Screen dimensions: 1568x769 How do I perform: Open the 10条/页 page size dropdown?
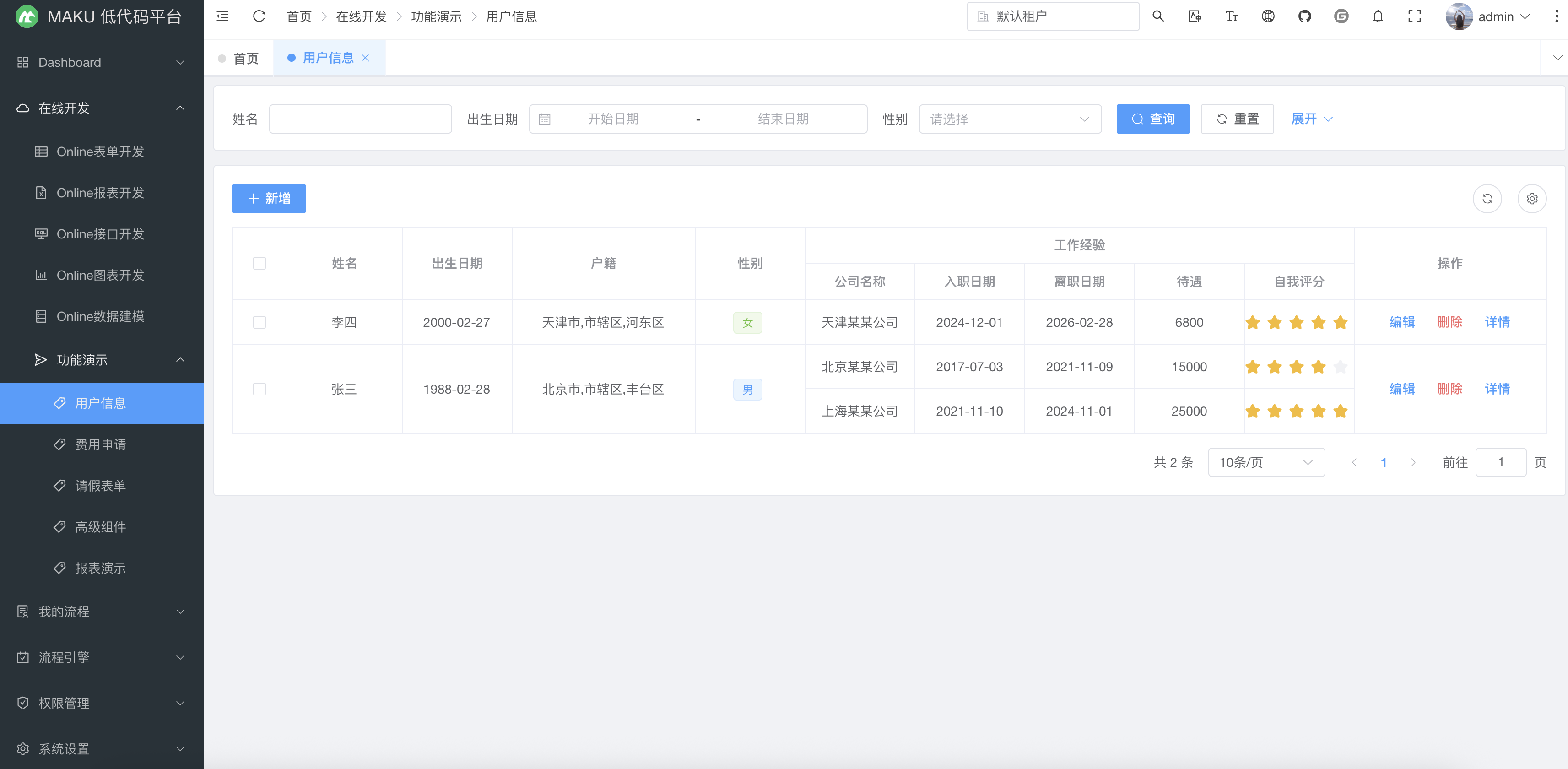(x=1265, y=462)
